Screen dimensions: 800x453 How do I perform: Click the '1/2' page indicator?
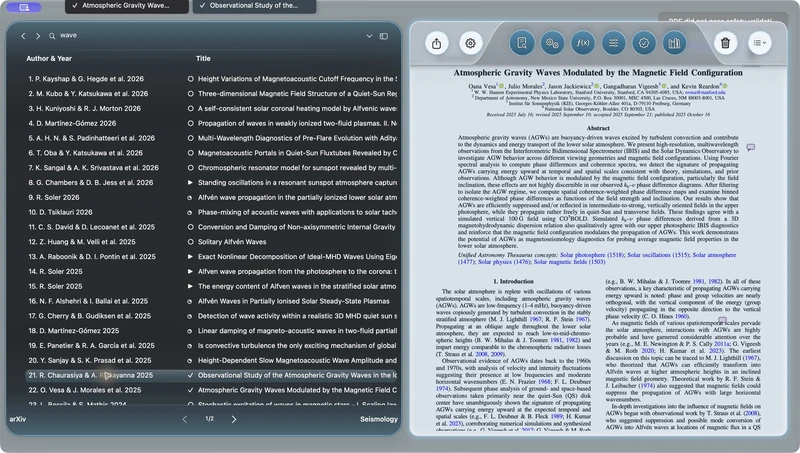pyautogui.click(x=209, y=419)
